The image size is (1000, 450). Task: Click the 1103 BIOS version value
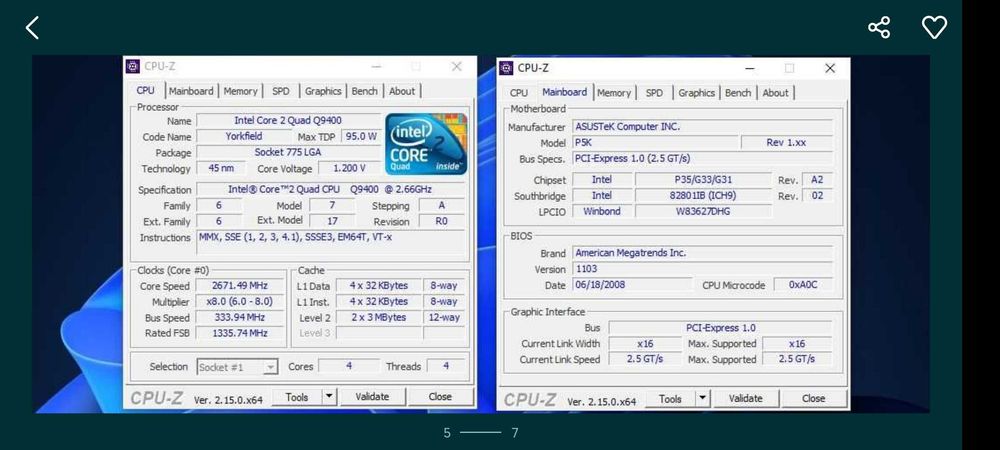click(703, 269)
